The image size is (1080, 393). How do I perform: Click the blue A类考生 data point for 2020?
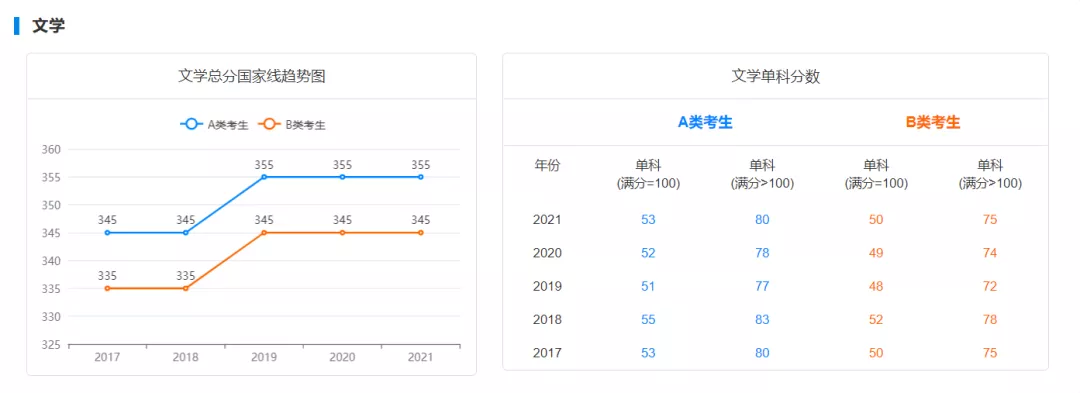coord(342,177)
